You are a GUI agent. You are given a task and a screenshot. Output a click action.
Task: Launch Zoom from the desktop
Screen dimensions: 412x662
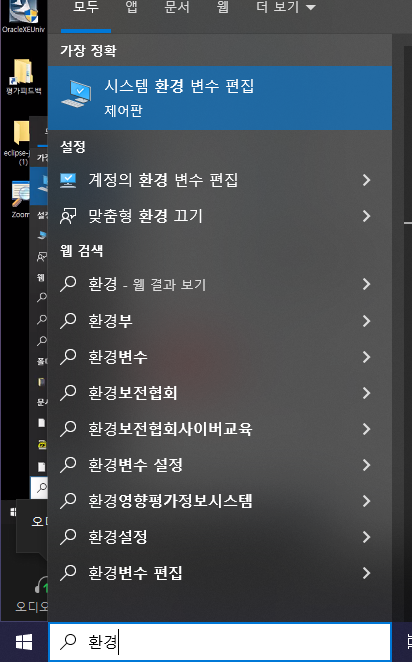[20, 199]
